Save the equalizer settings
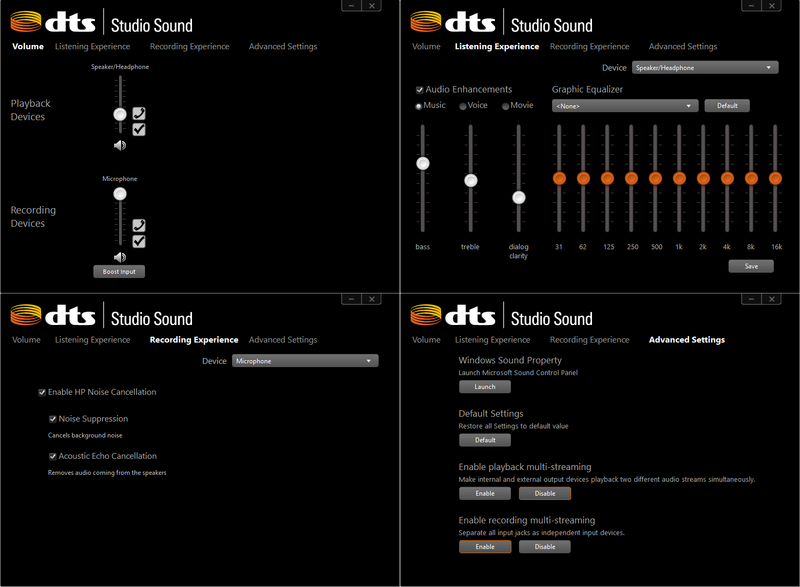This screenshot has width=800, height=587. click(751, 266)
